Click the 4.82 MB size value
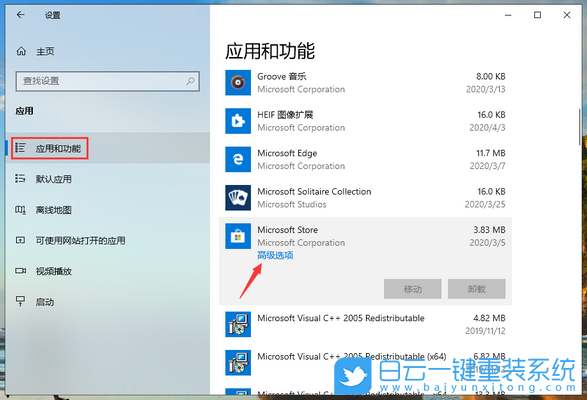Image resolution: width=587 pixels, height=400 pixels. click(489, 318)
